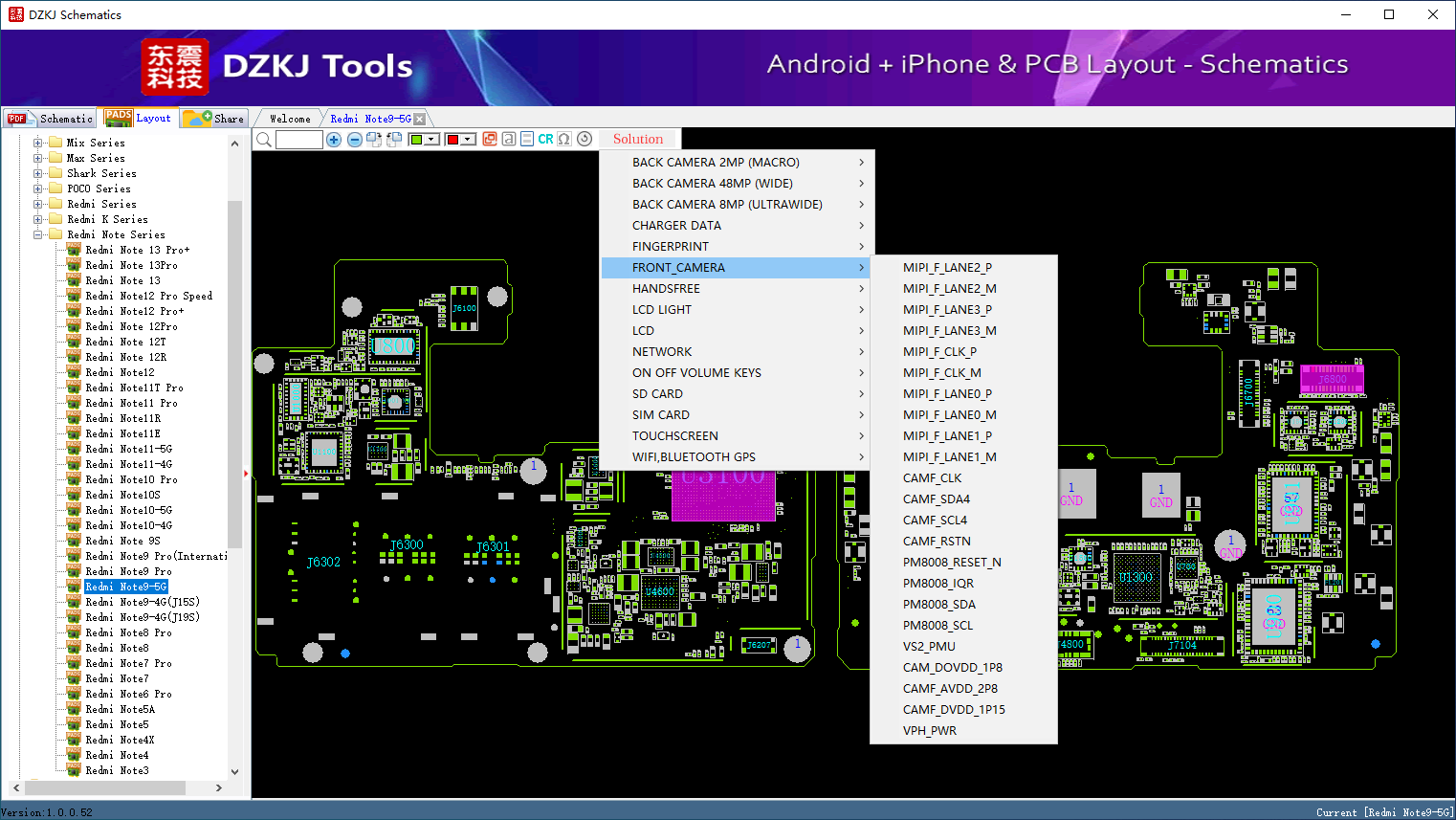
Task: Close the Redmi Note9-5G document tab
Action: (419, 119)
